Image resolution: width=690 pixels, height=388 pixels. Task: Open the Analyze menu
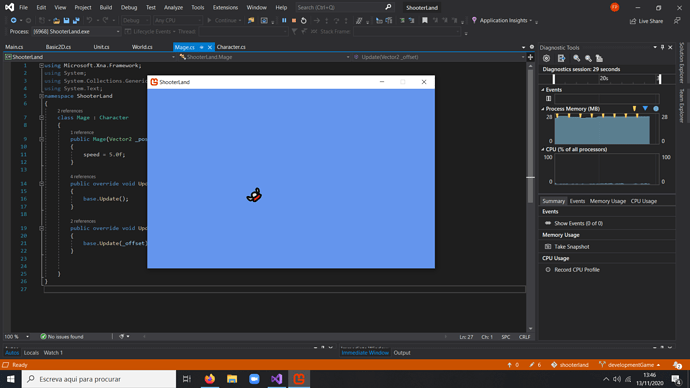tap(173, 7)
